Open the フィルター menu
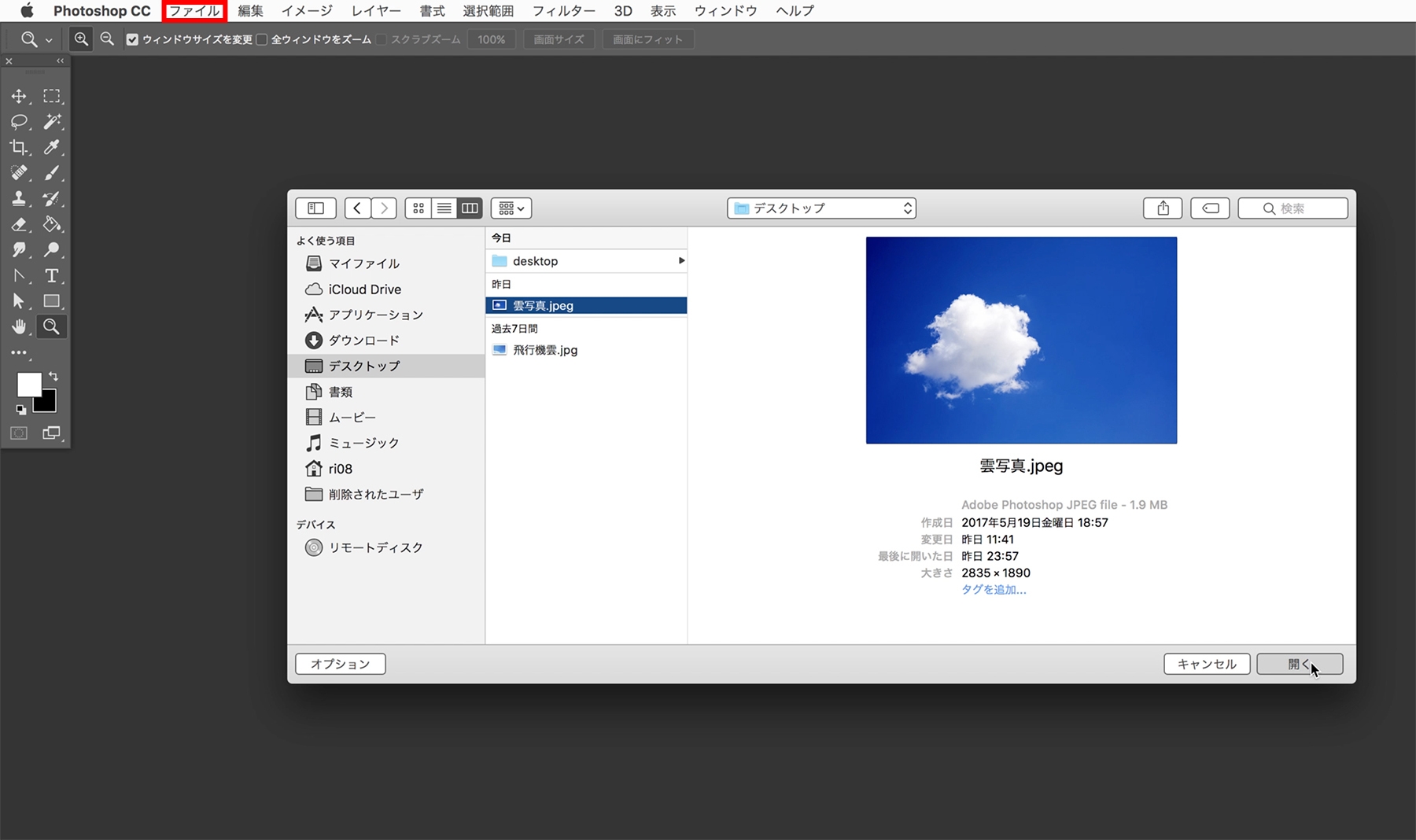Screen dimensions: 1416x840 click(x=563, y=11)
